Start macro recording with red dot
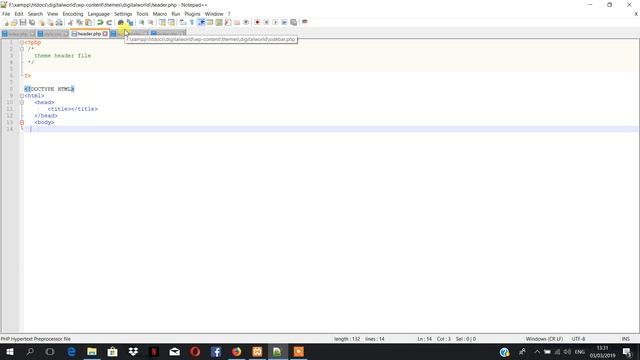 tap(257, 22)
